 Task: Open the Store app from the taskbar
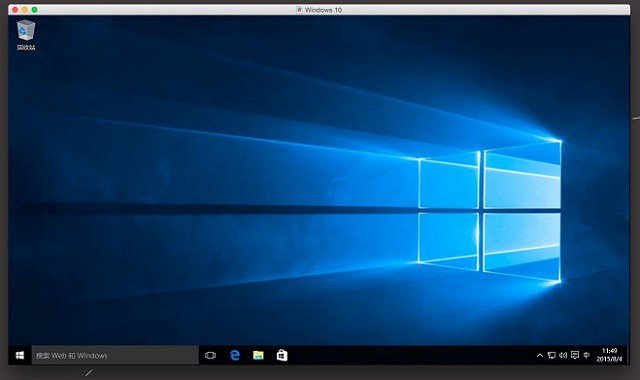tap(282, 356)
